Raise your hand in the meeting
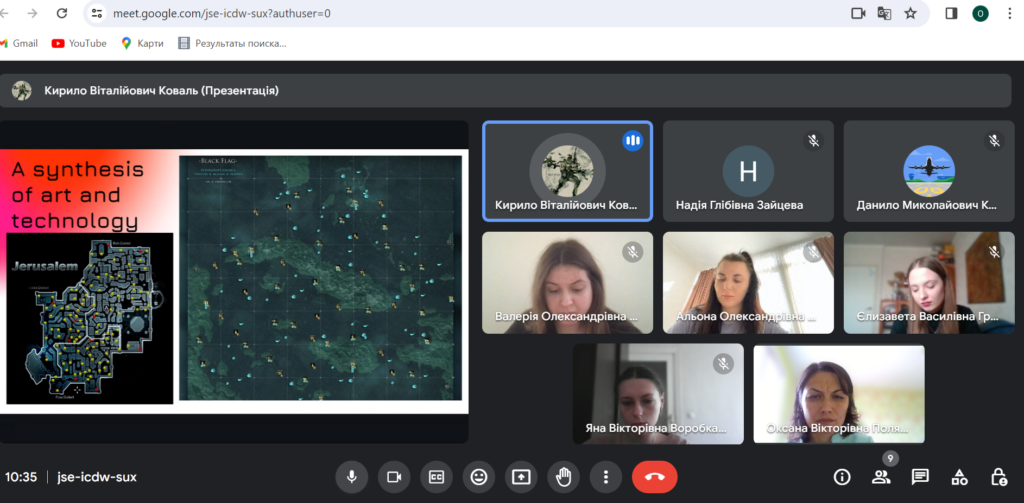The height and width of the screenshot is (503, 1024). (x=564, y=476)
